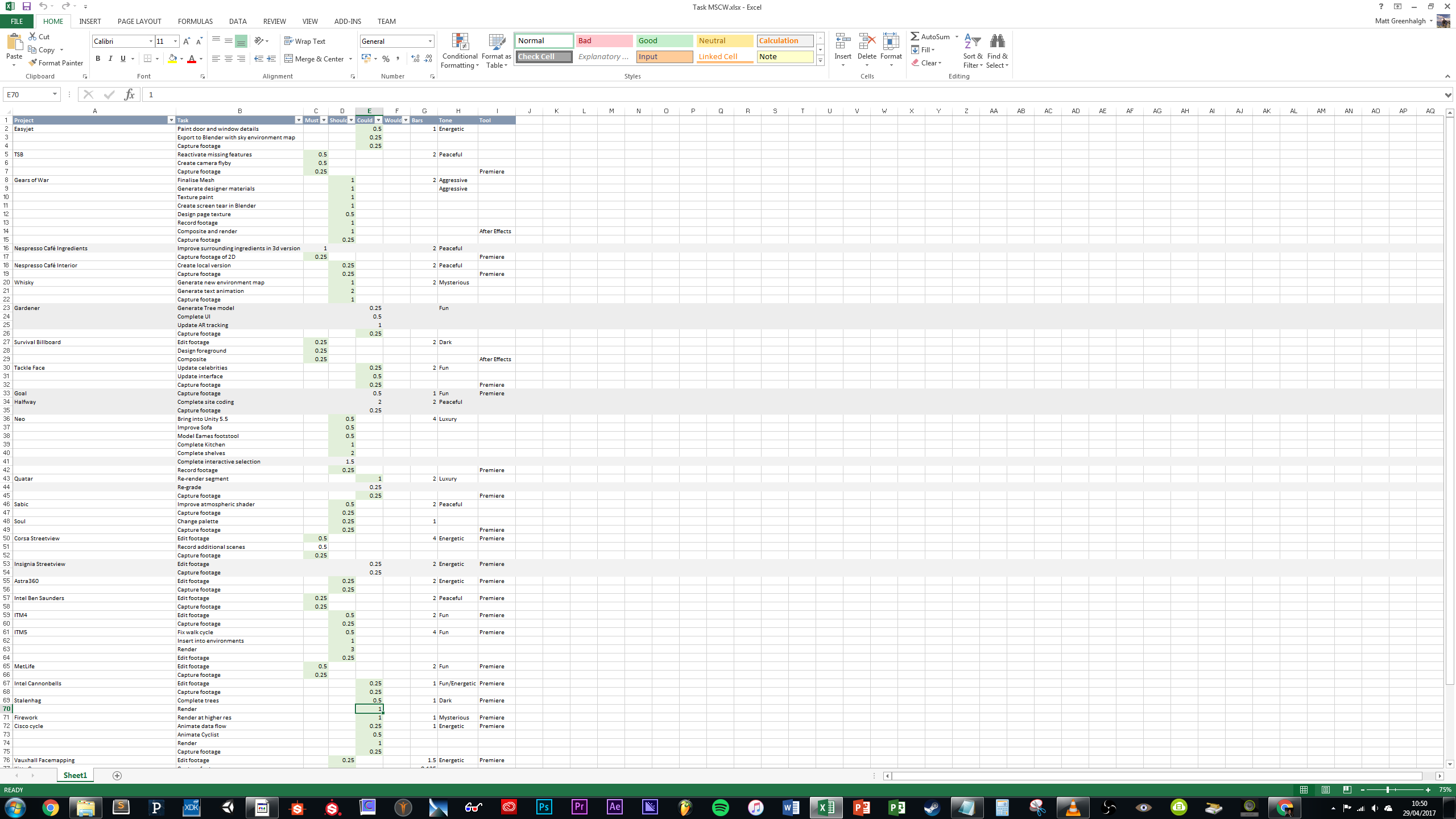Click the zoom slider in status bar
1456x819 pixels.
coord(1388,789)
